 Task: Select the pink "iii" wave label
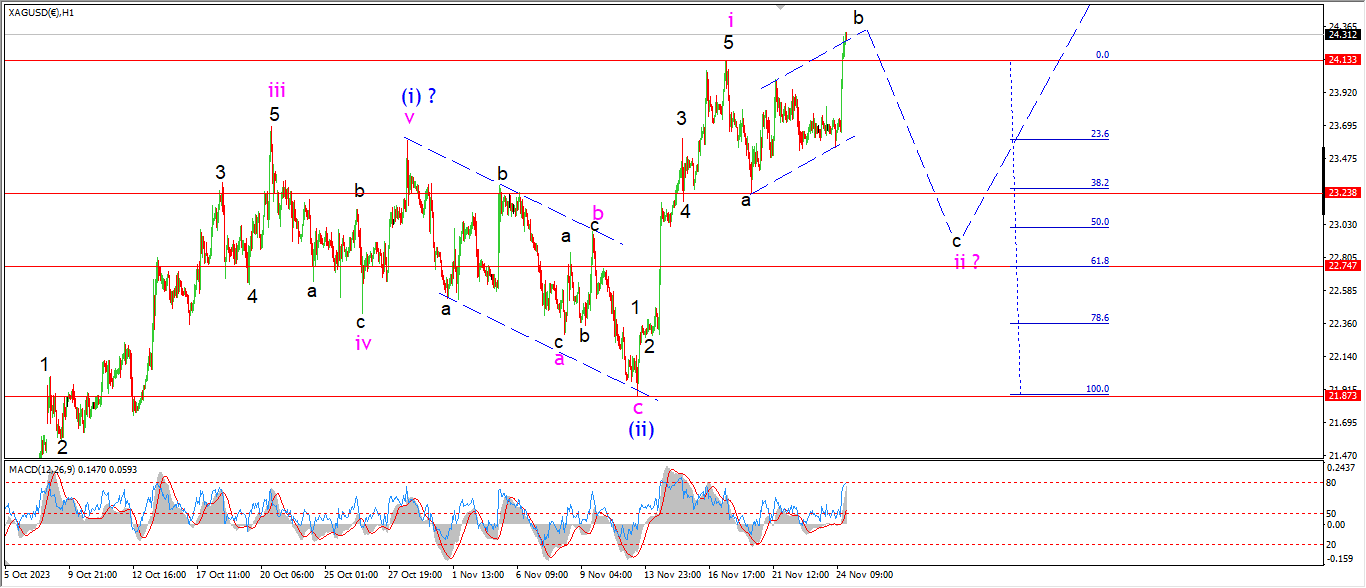pyautogui.click(x=276, y=90)
